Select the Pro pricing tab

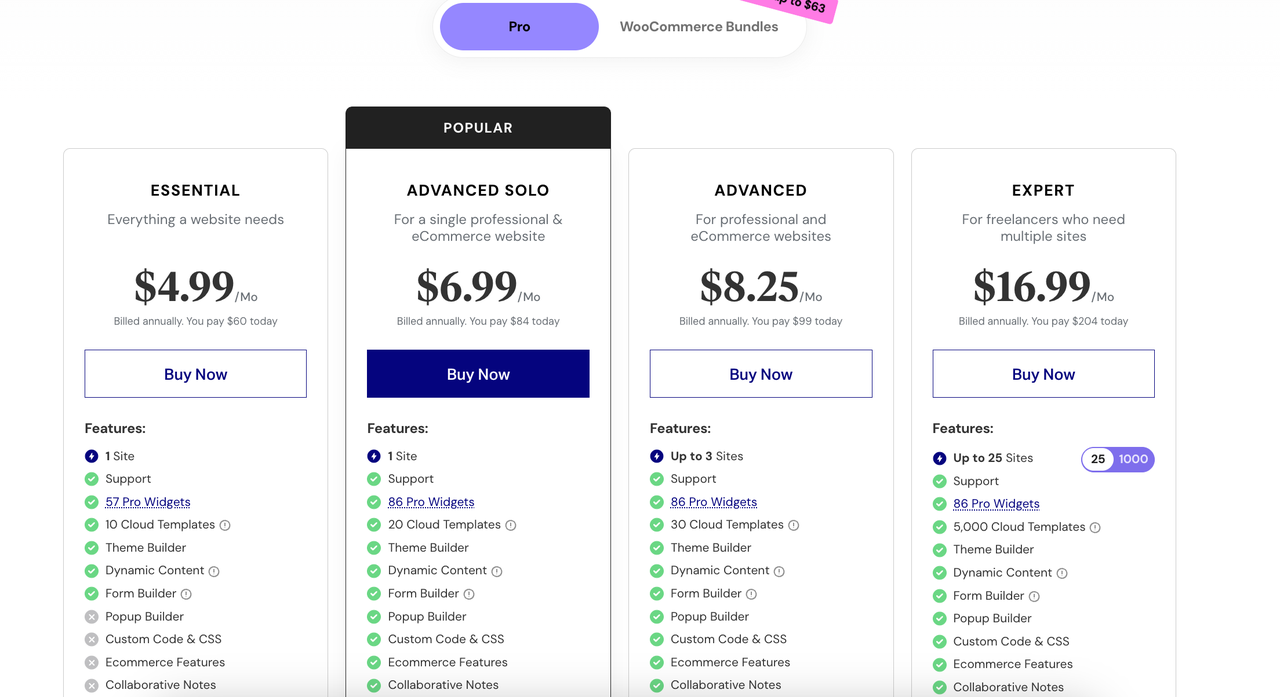tap(519, 27)
